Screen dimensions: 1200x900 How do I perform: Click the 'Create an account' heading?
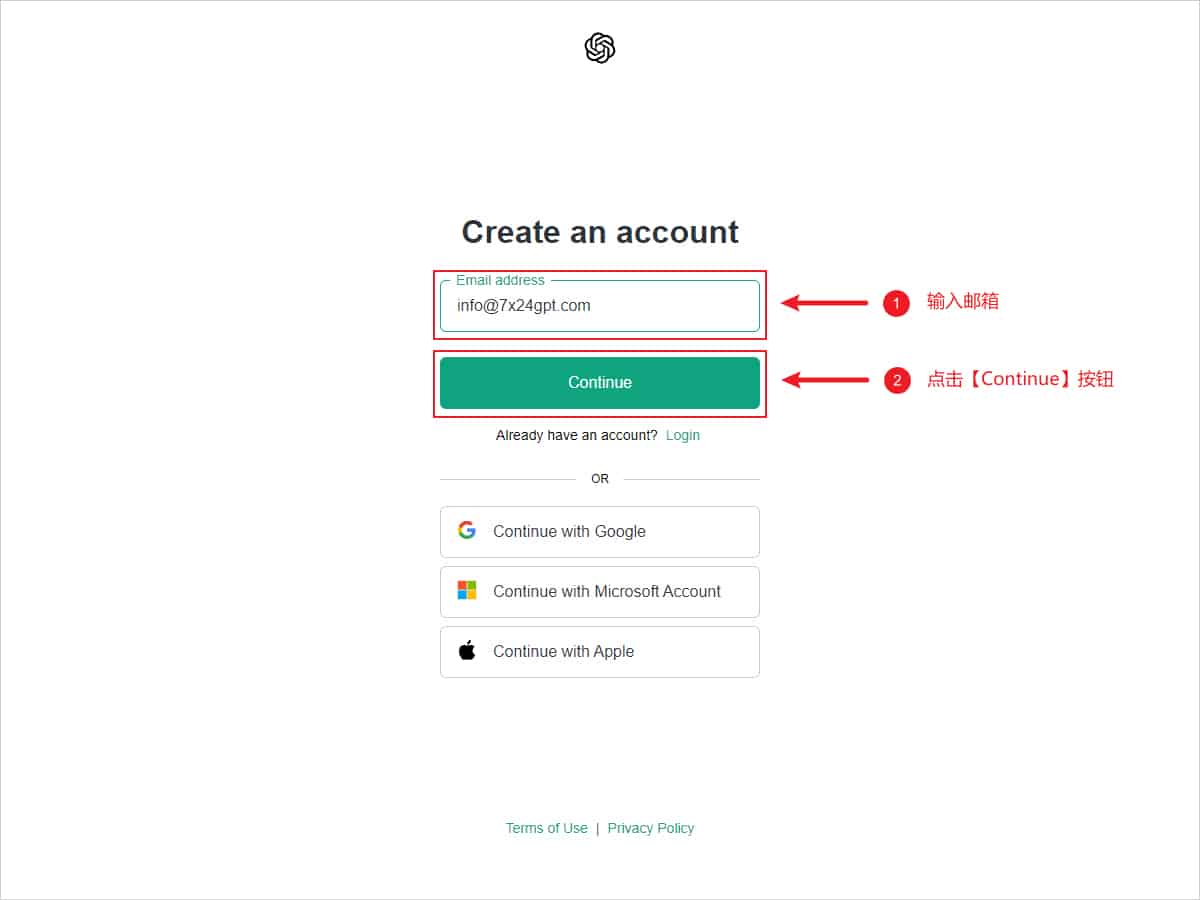tap(600, 232)
